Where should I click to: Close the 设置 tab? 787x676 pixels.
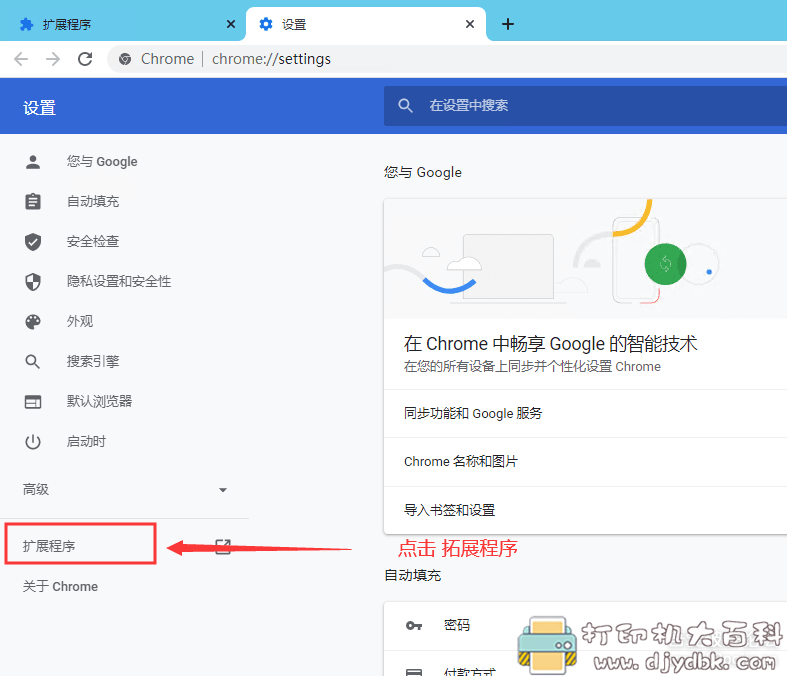pos(470,24)
